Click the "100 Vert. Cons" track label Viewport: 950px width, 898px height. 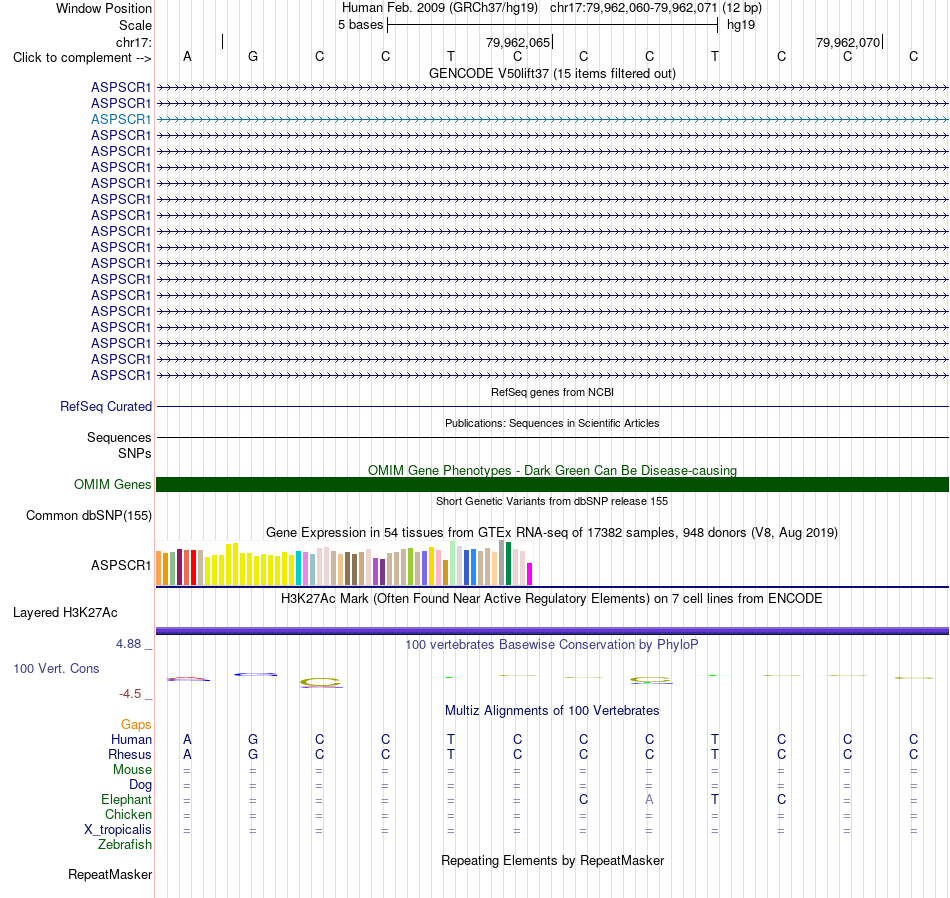(56, 668)
